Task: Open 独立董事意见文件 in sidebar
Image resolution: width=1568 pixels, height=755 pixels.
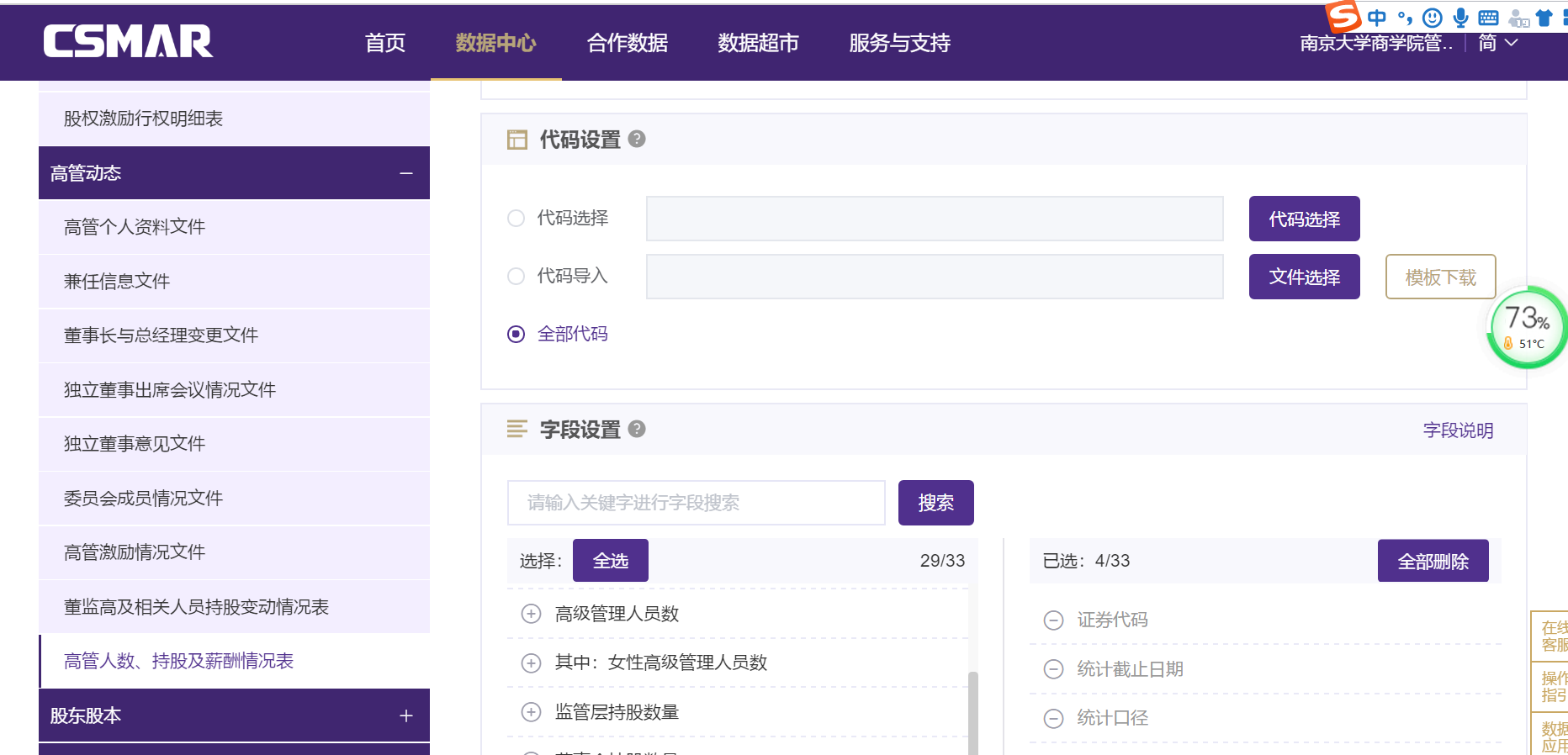Action: point(234,444)
